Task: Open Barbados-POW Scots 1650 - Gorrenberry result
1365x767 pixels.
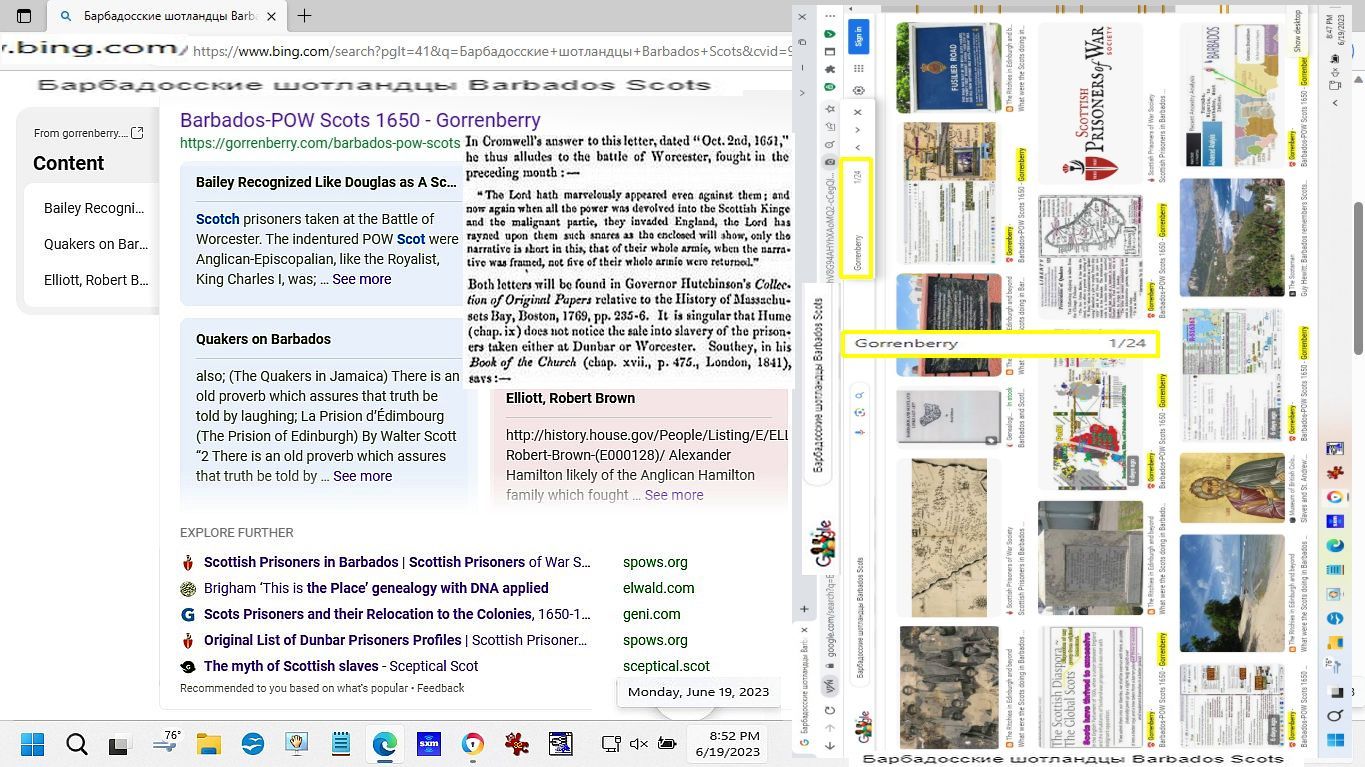Action: (360, 119)
